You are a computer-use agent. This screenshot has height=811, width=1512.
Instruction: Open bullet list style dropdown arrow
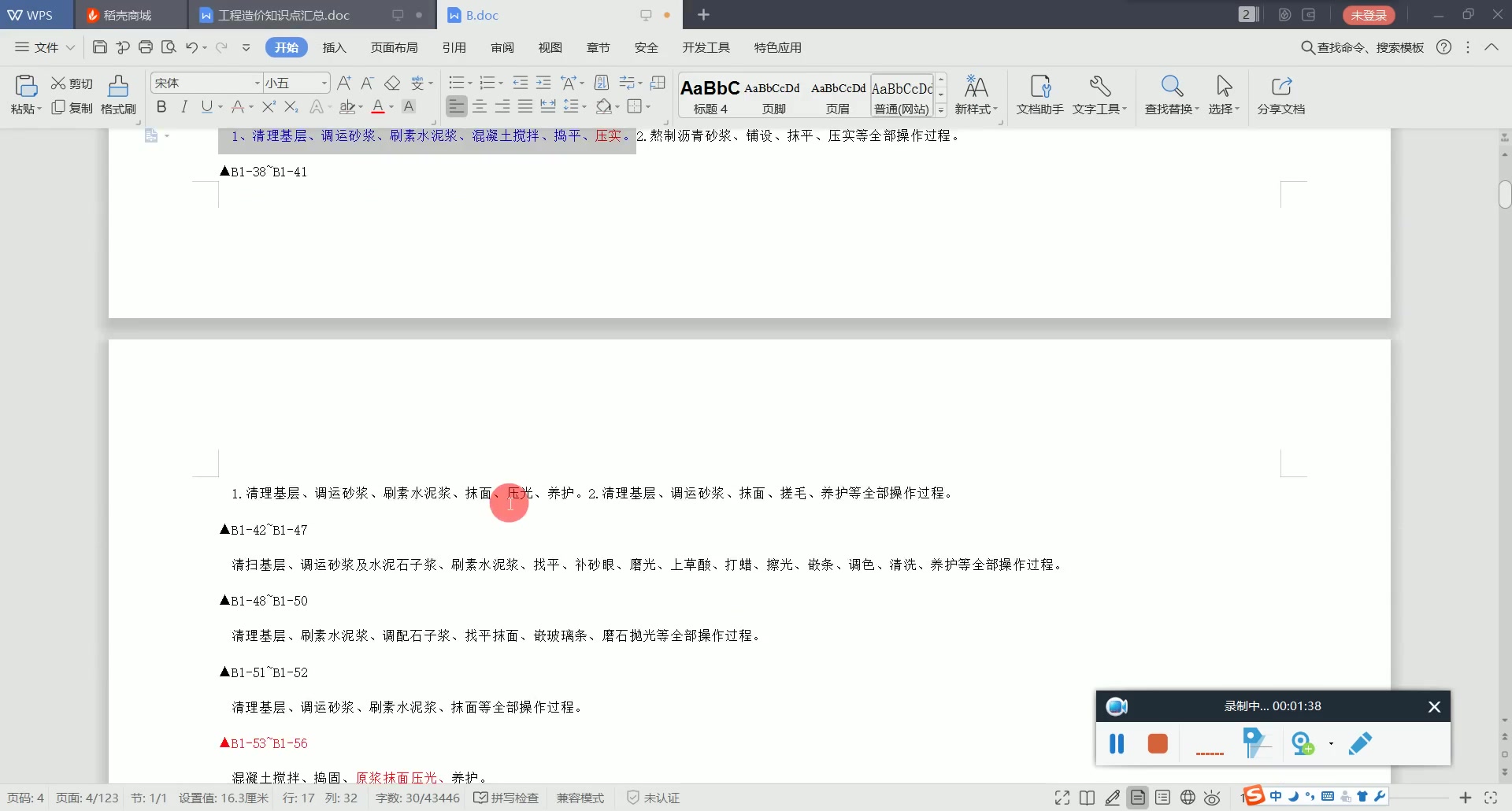coord(470,83)
